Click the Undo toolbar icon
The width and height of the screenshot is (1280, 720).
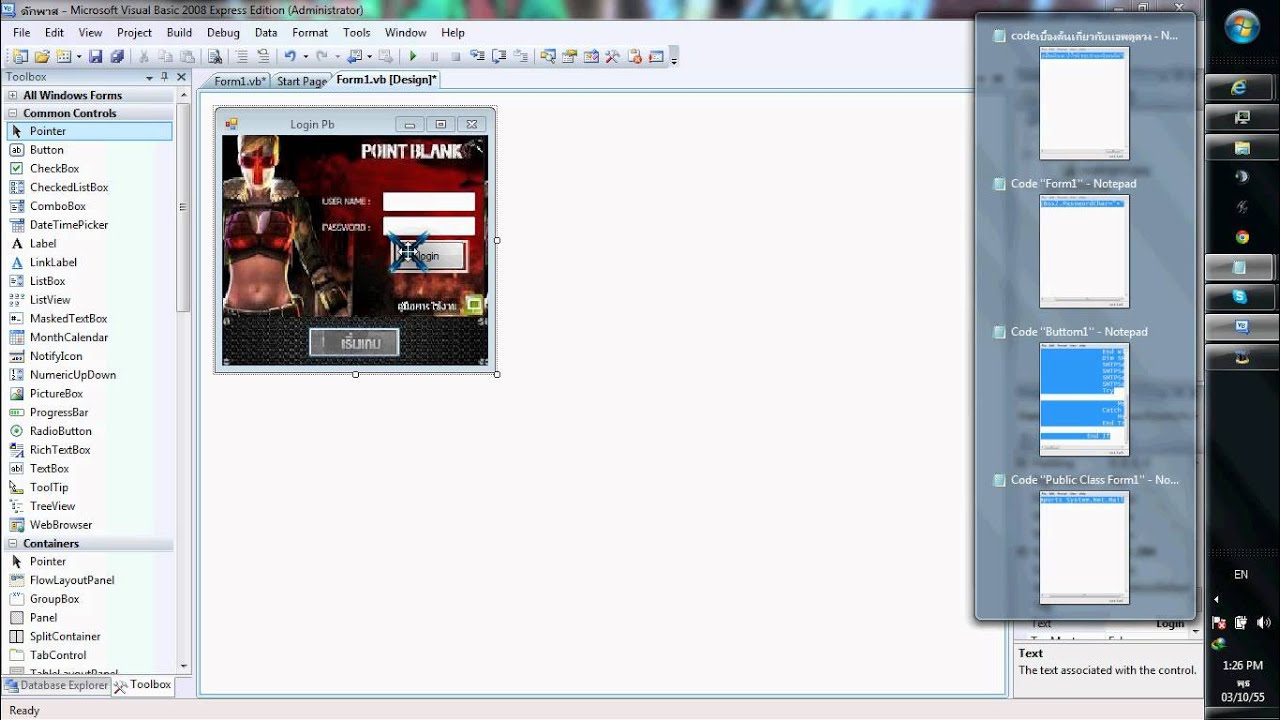[290, 57]
